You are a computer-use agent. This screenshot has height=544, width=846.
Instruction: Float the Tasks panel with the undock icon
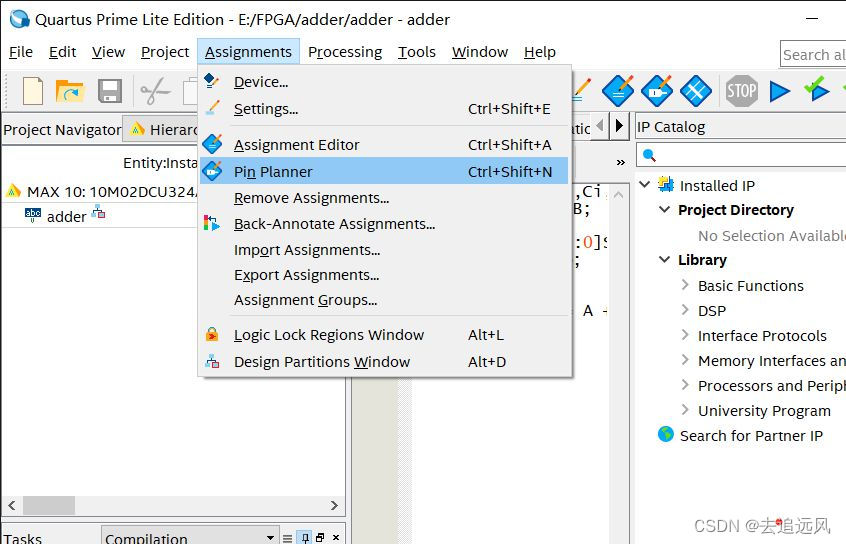tap(320, 538)
